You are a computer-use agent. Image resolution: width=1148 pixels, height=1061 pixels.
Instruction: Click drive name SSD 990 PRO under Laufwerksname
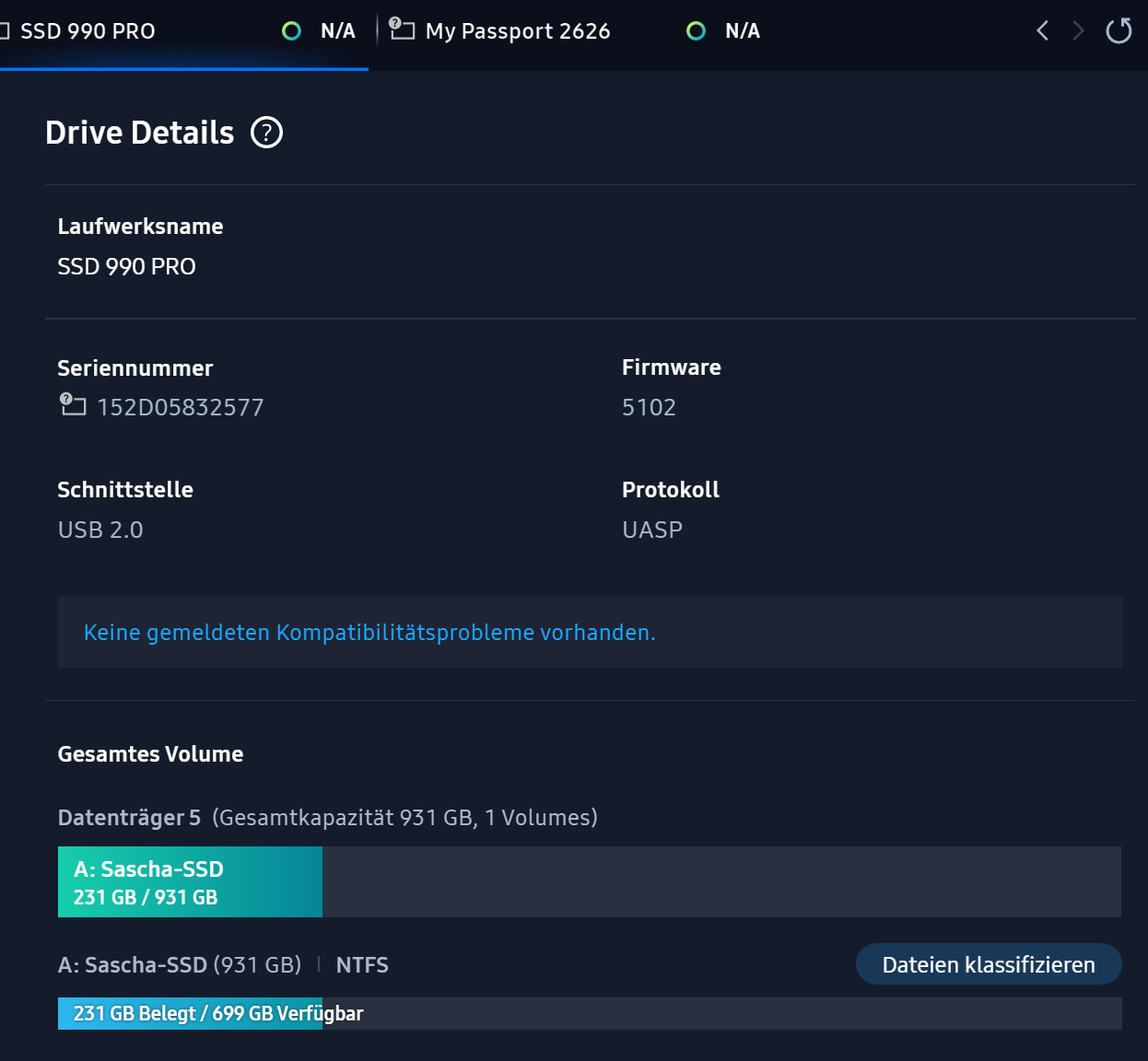[126, 266]
